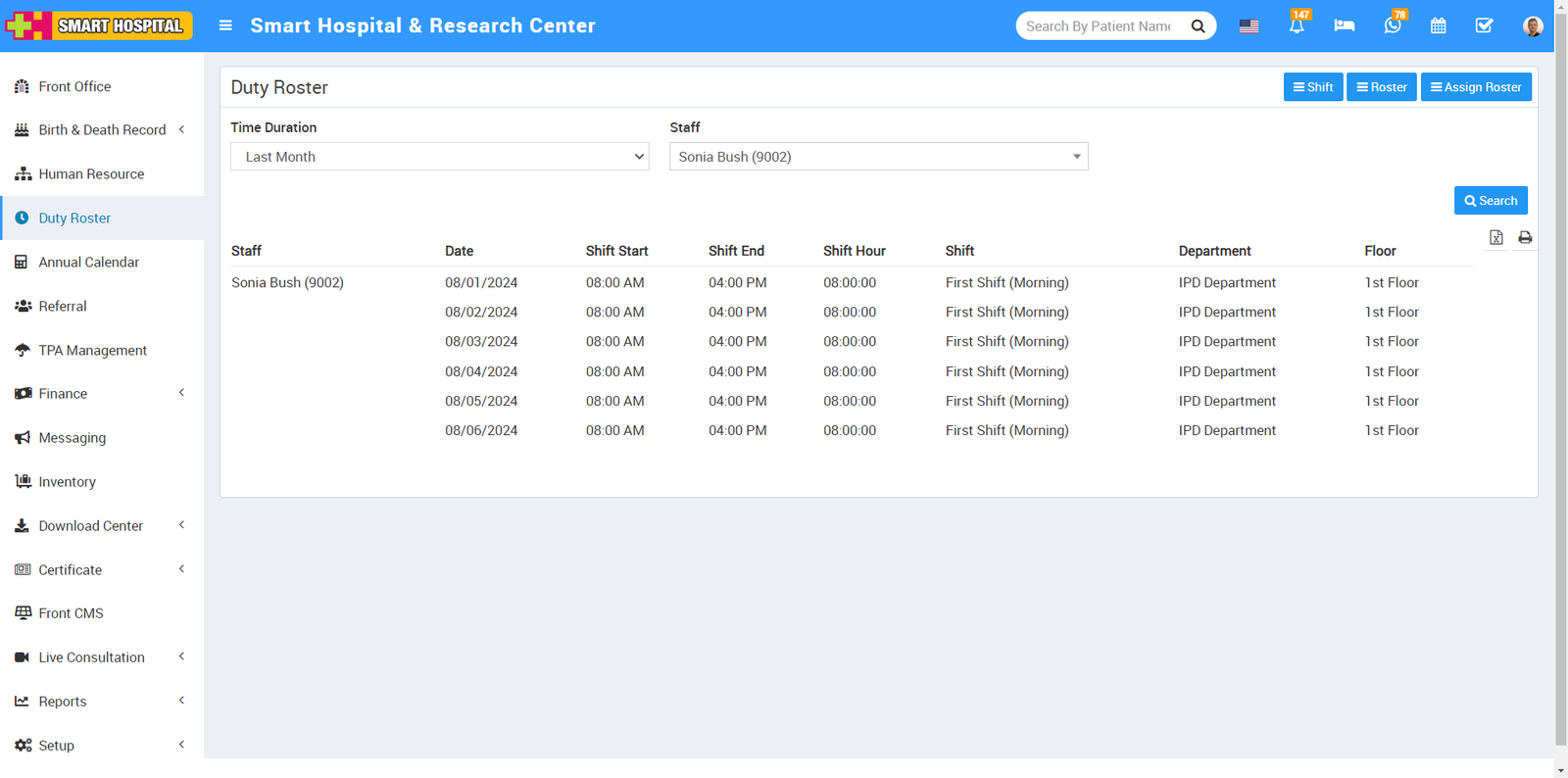Export roster table to Excel
This screenshot has height=778, width=1568.
1495,237
